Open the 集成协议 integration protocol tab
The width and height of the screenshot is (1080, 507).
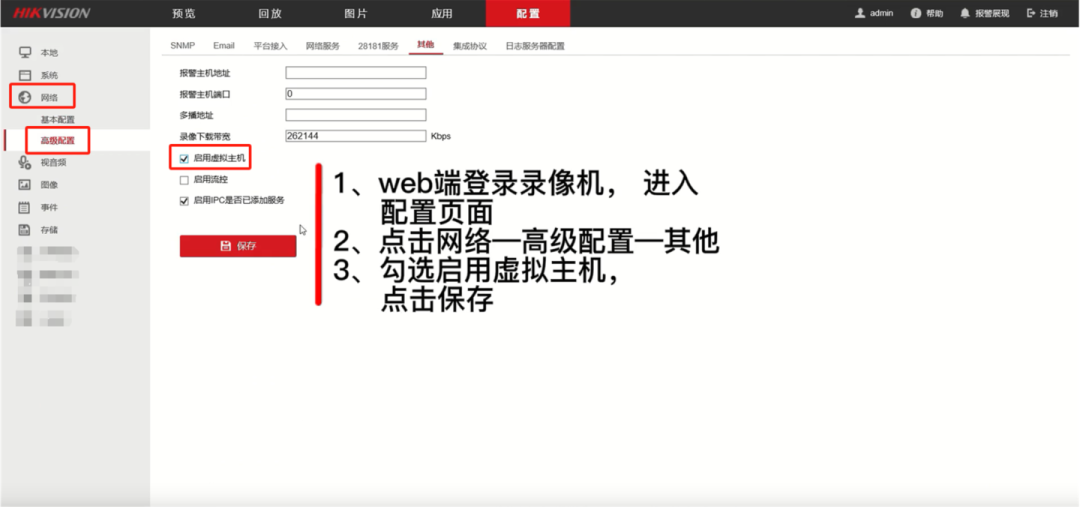coord(470,46)
